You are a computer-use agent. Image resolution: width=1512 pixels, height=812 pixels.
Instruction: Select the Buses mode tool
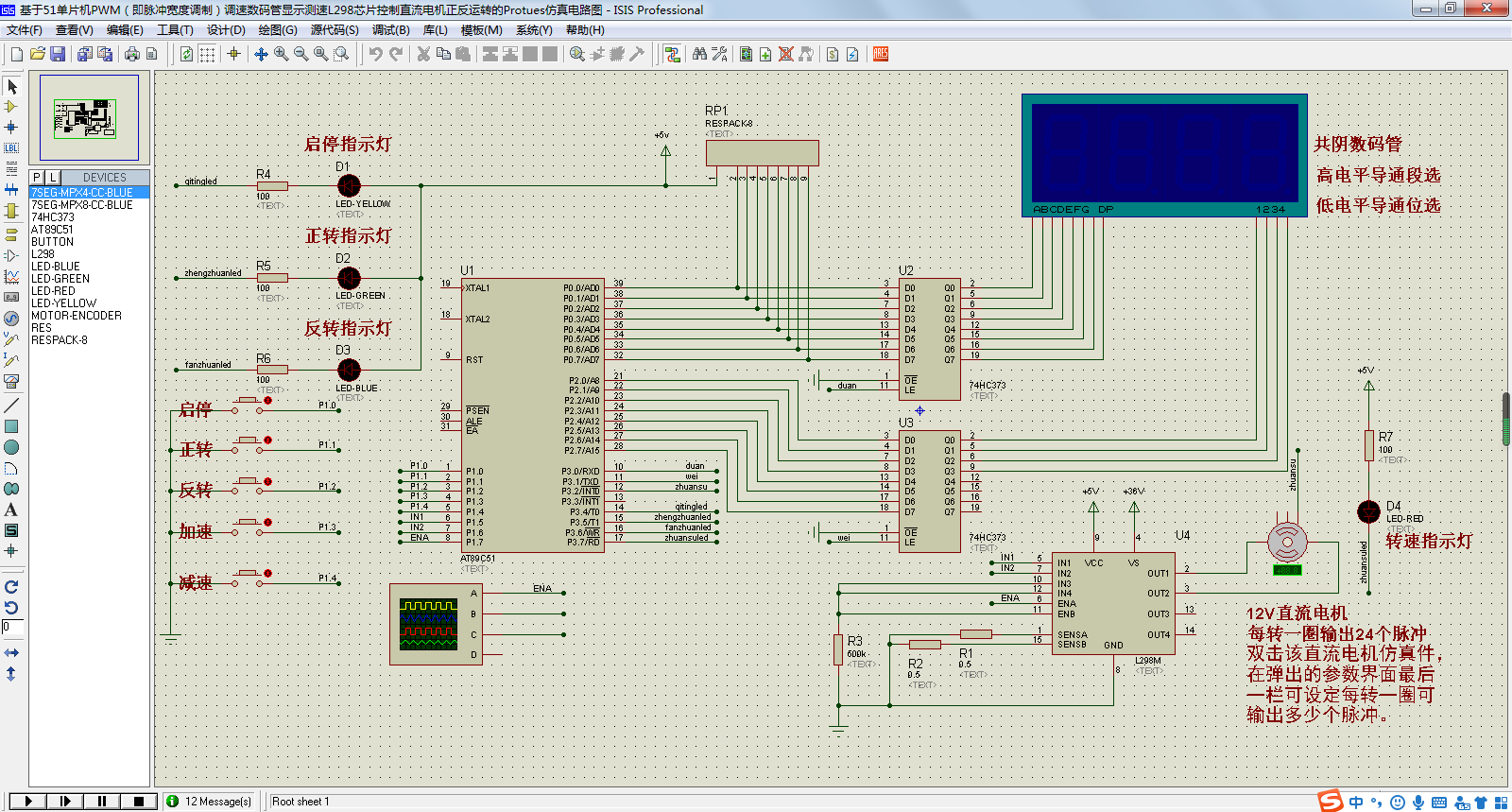click(x=11, y=189)
